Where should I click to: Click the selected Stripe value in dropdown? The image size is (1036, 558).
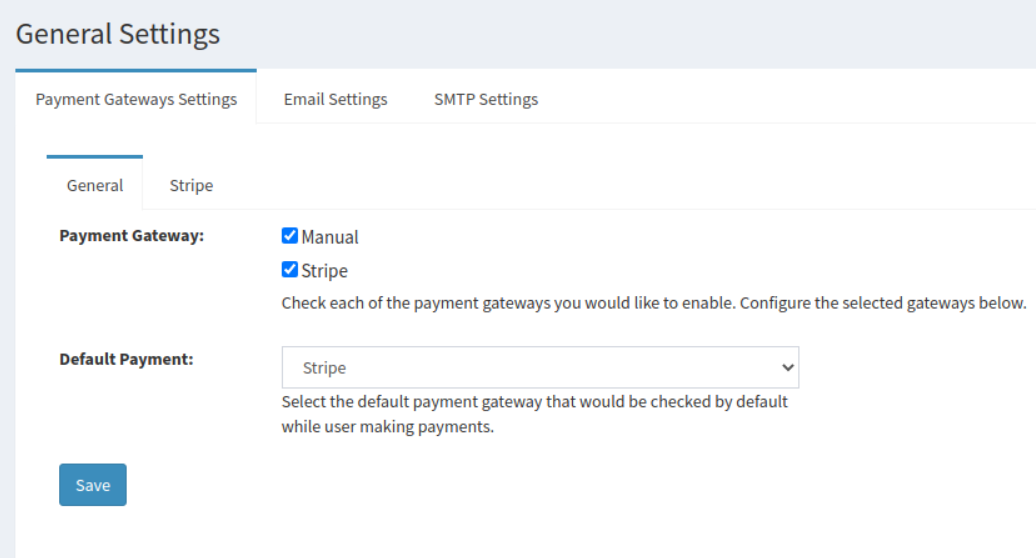324,368
